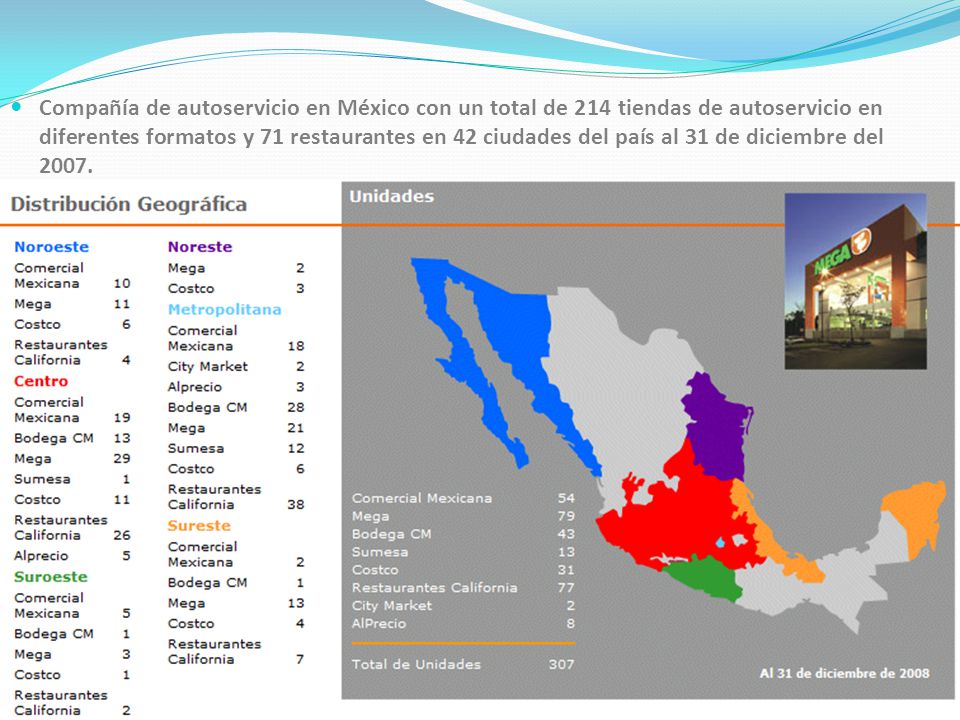Click the 'Unidades' panel title
Image resolution: width=960 pixels, height=720 pixels.
392,197
